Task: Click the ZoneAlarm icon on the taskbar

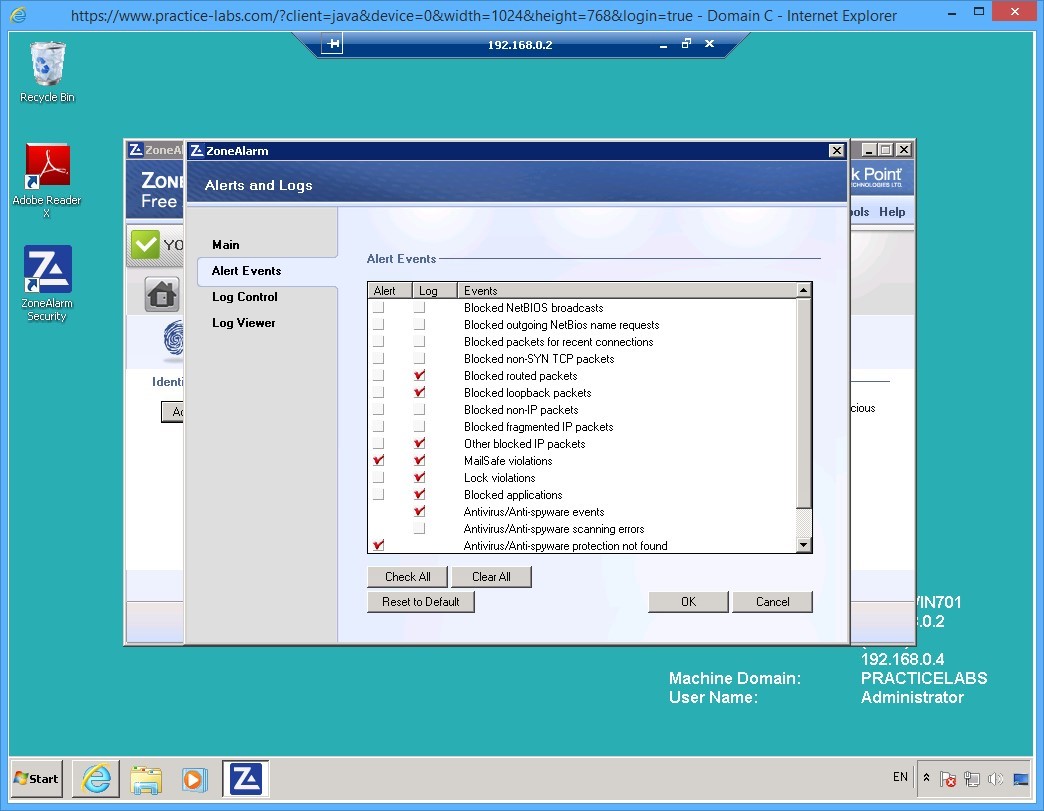Action: 244,778
